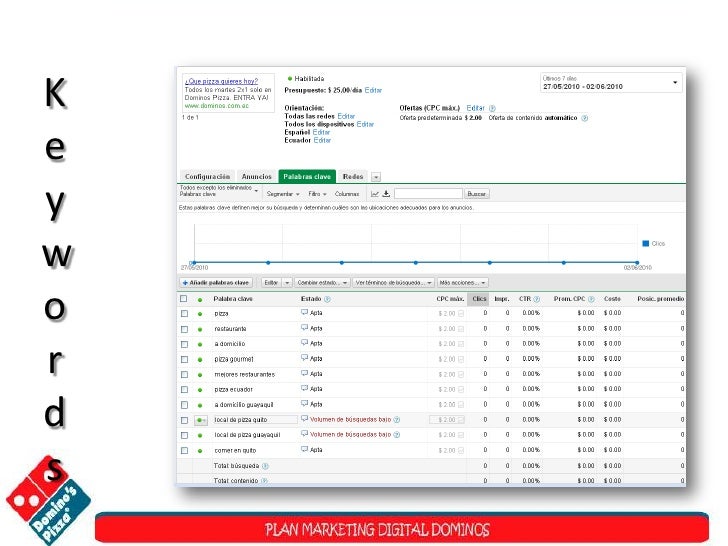Expand the Filtro dropdown

tap(318, 194)
